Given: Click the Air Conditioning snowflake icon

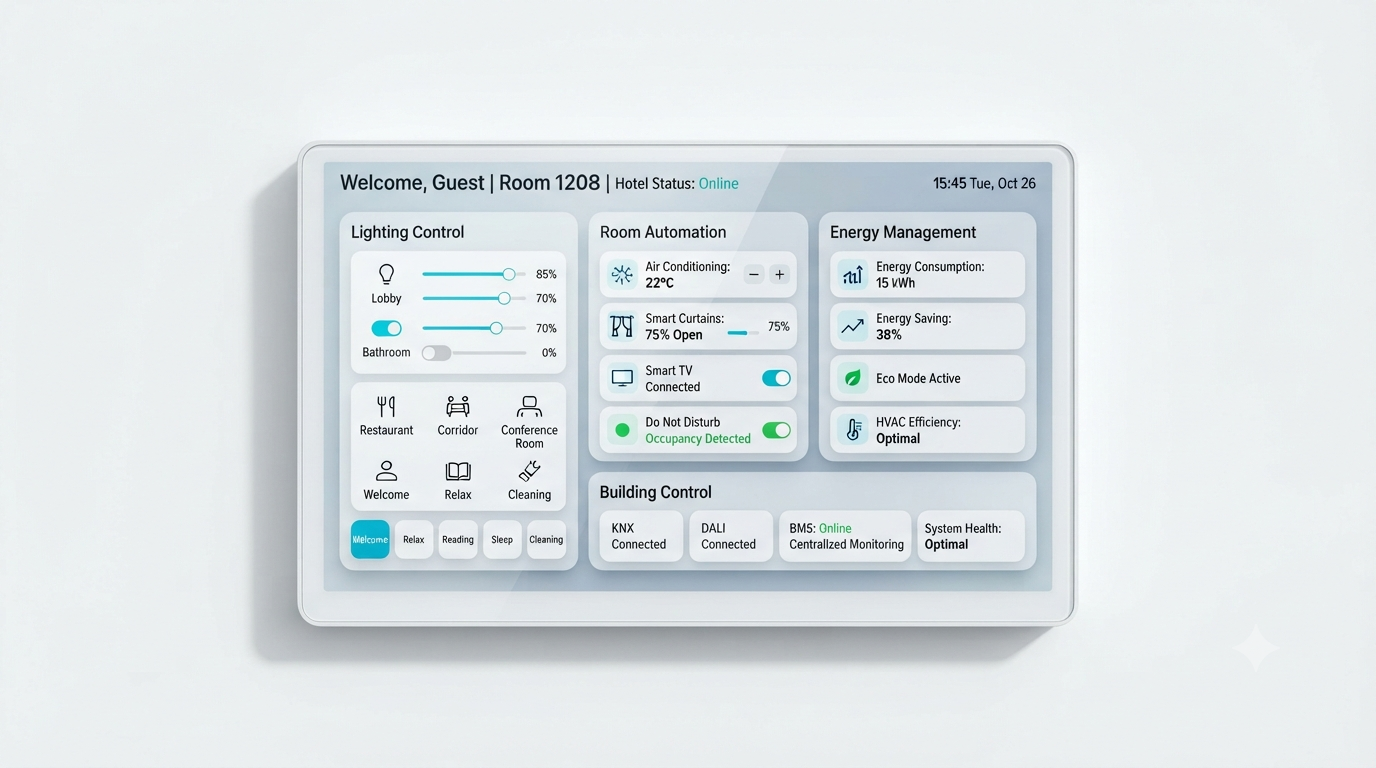Looking at the screenshot, I should click(622, 275).
